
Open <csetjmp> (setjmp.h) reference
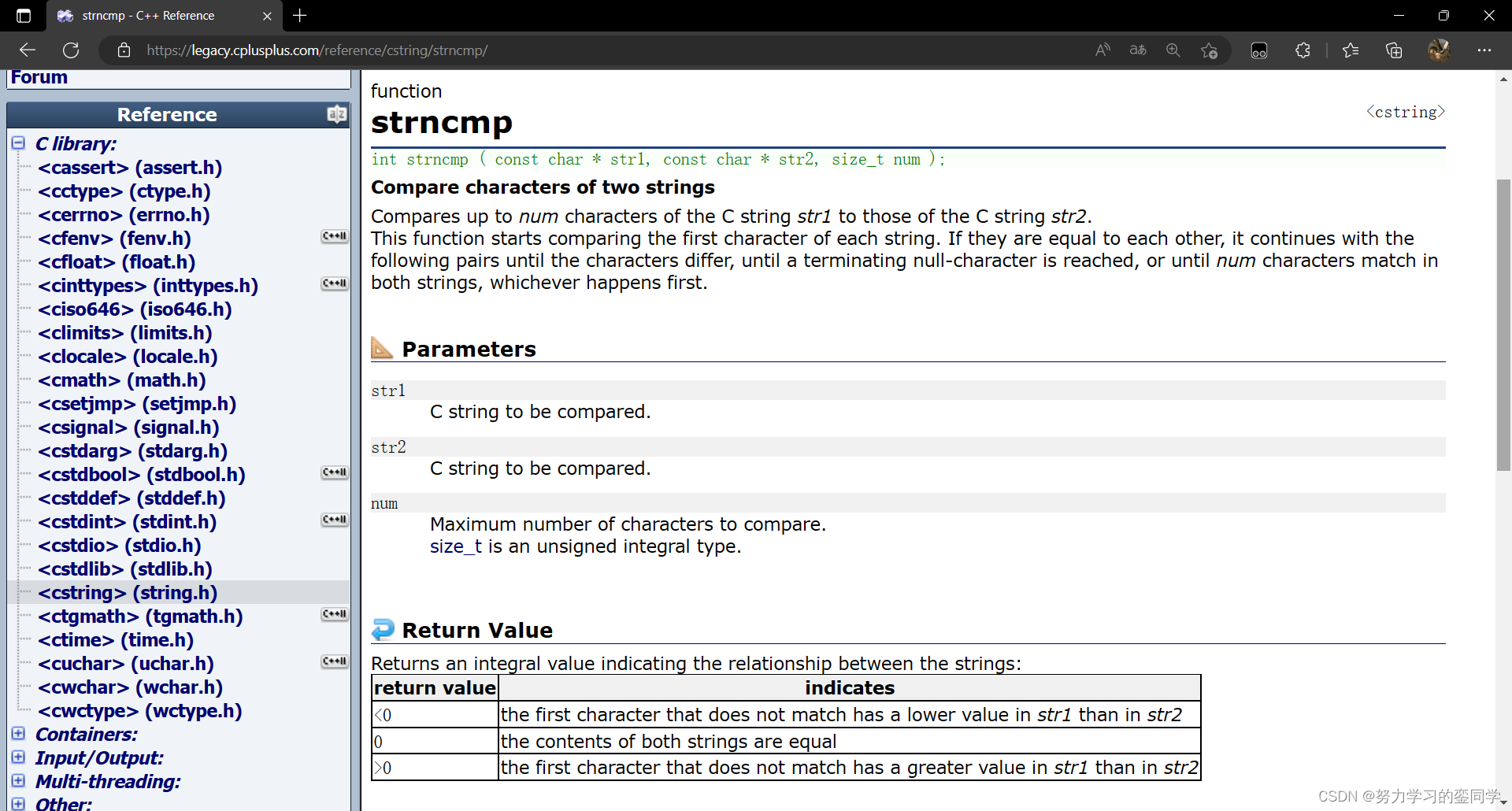point(137,404)
